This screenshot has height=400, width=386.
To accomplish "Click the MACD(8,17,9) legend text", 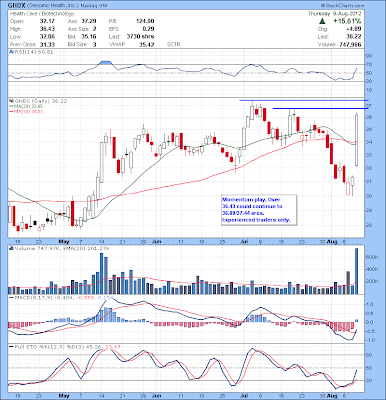I will (x=61, y=297).
